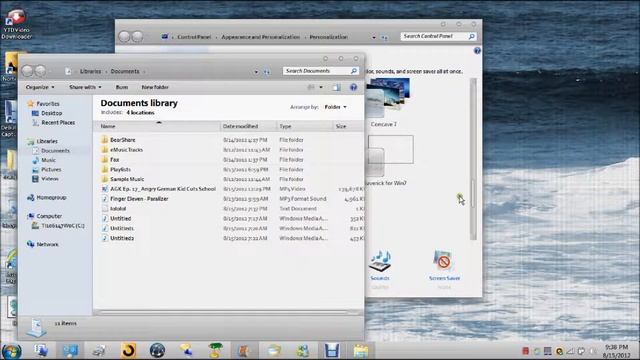Viewport: 640px width, 360px height.
Task: Open the Organize menu
Action: [40, 87]
